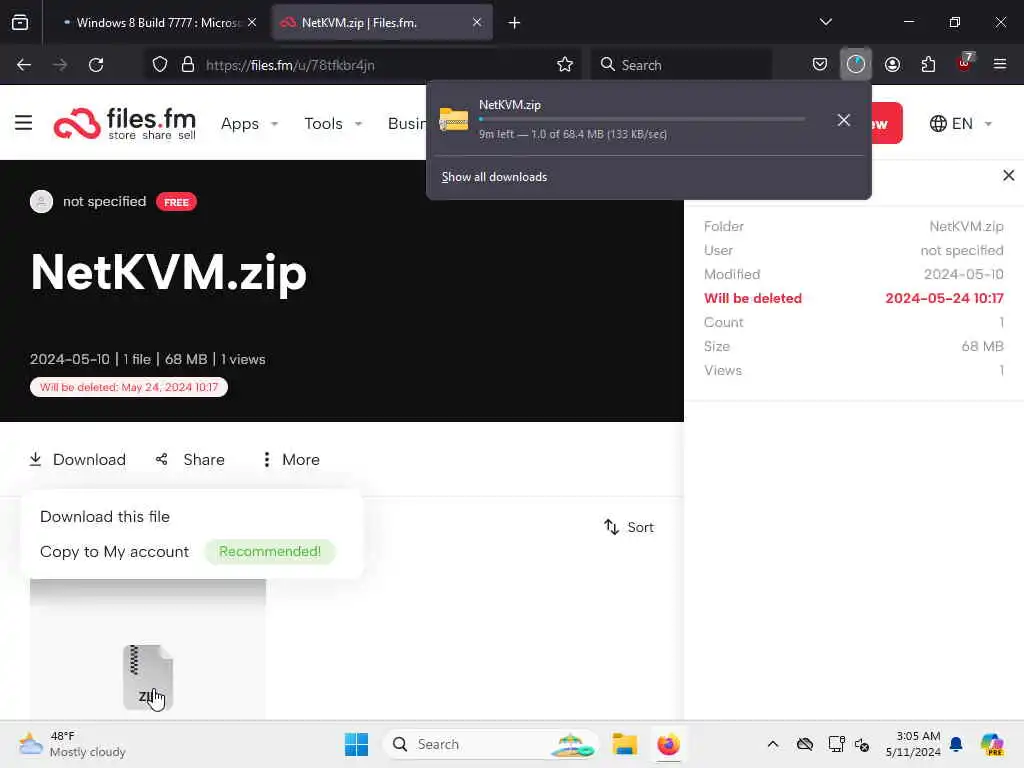Expand the Tools menu

coord(333,123)
